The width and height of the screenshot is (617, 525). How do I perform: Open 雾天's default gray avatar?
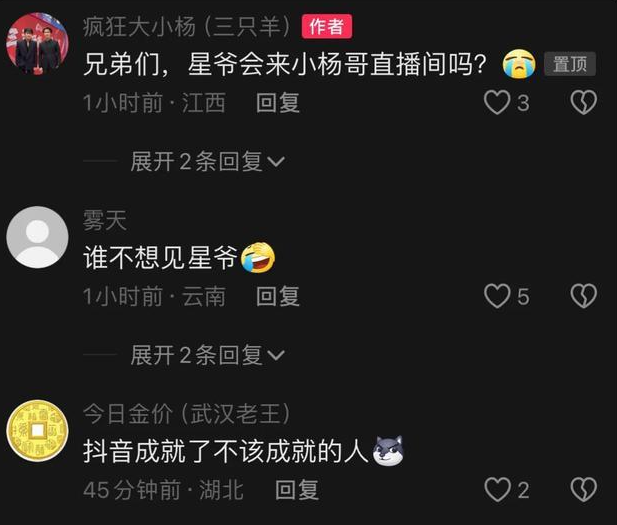point(37,237)
